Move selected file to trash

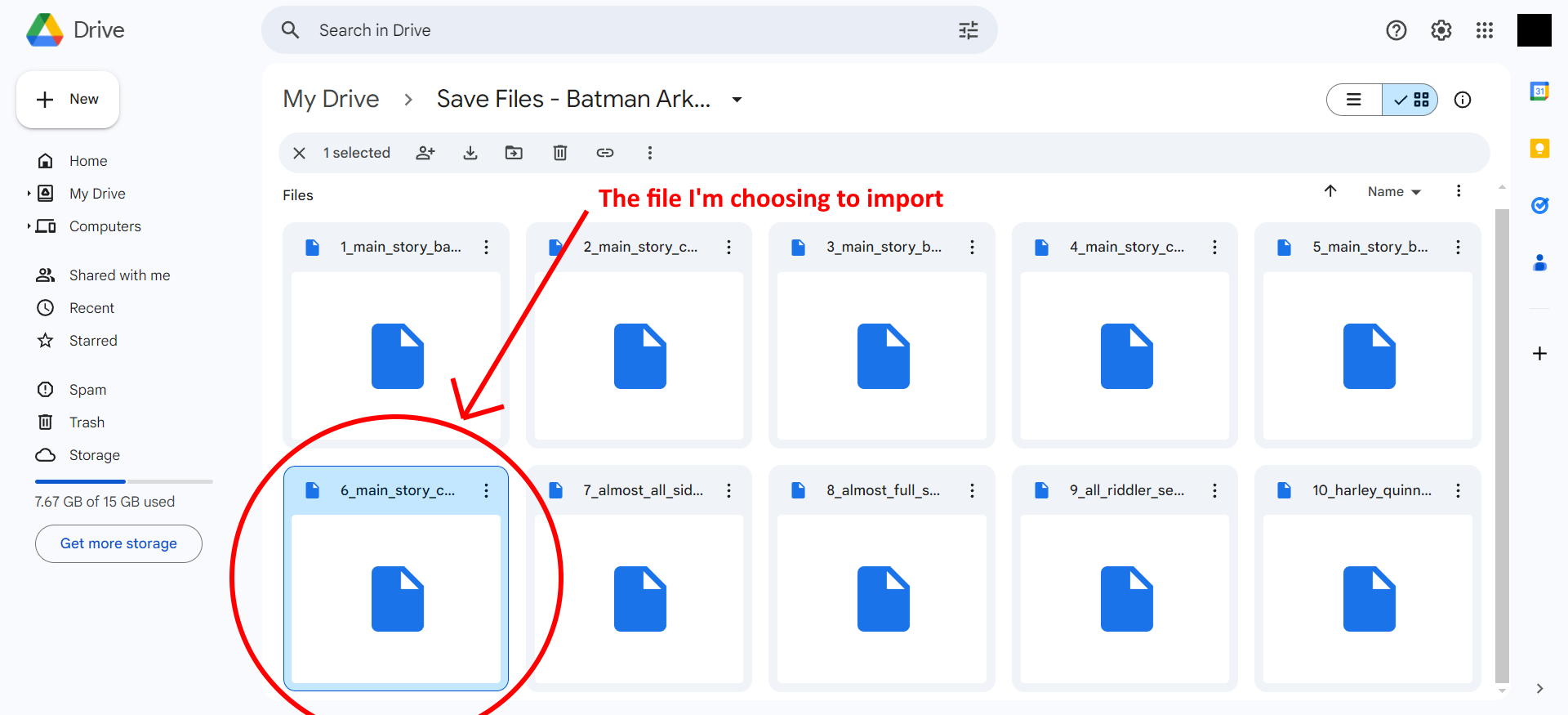560,153
